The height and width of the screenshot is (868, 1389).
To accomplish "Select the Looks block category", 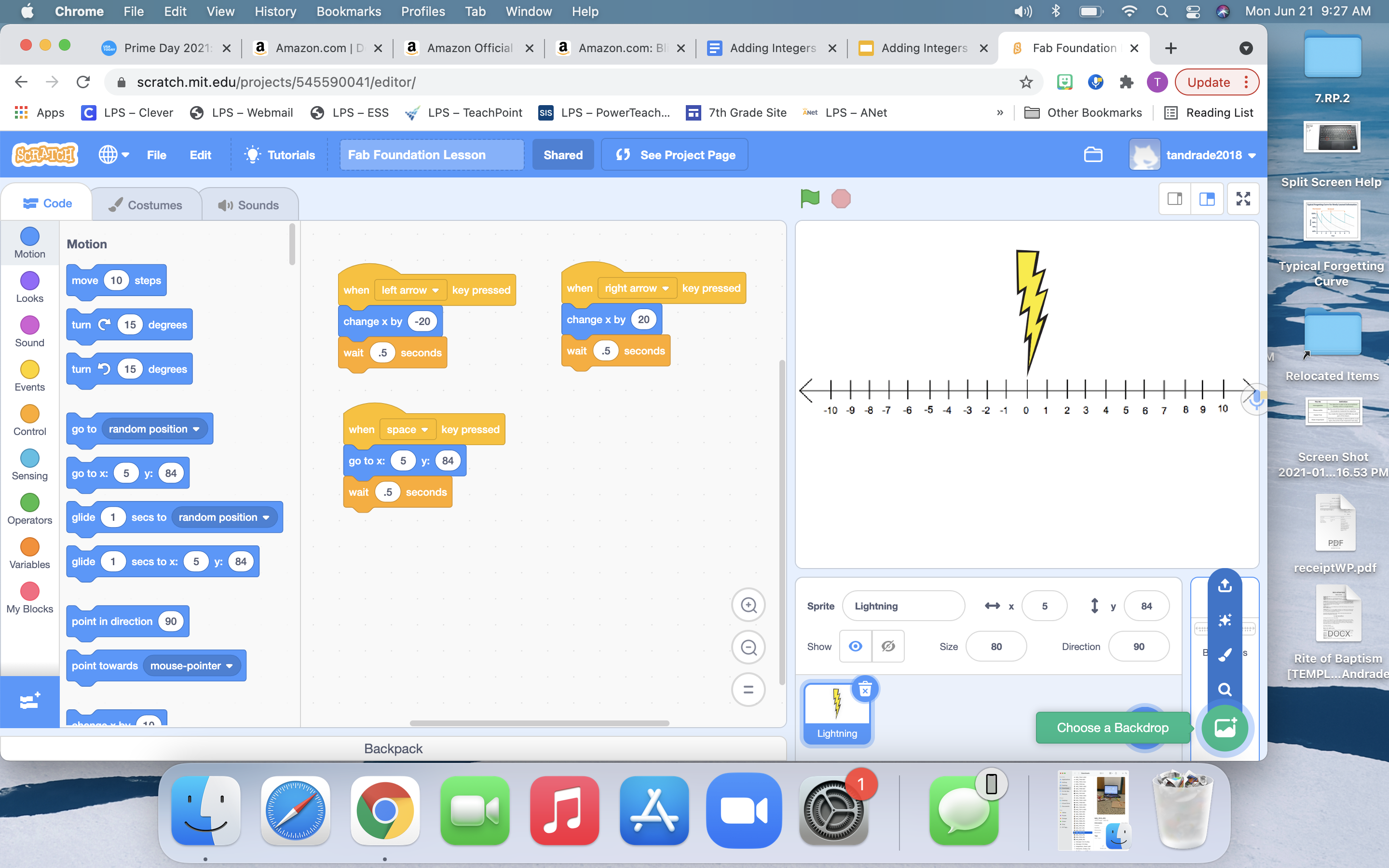I will [x=30, y=287].
